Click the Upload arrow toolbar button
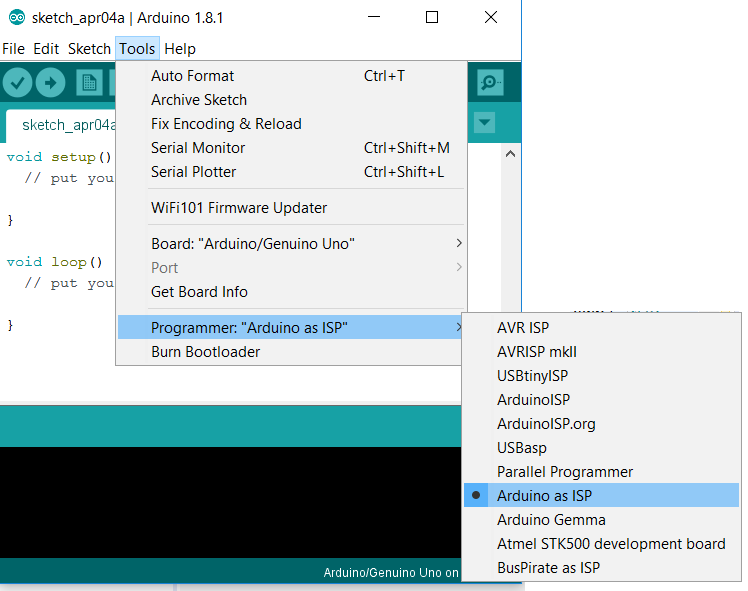748x591 pixels. click(x=51, y=83)
